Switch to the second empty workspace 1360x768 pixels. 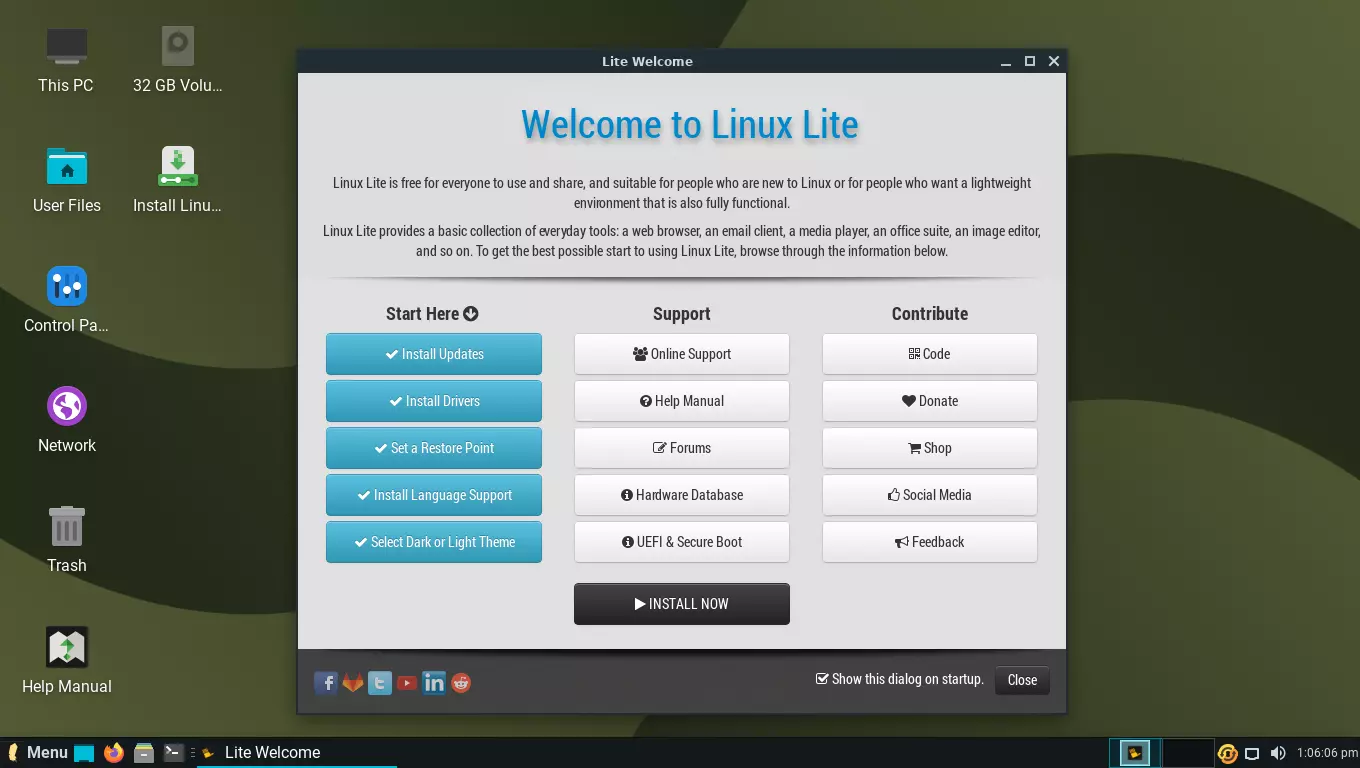1187,753
